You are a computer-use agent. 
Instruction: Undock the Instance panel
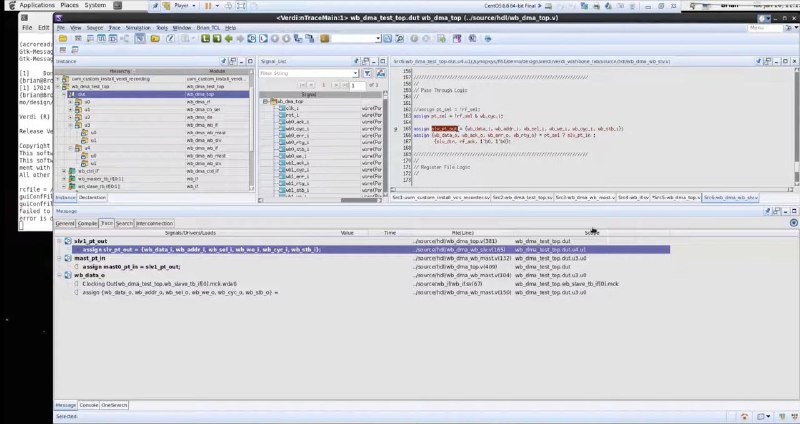[233, 61]
